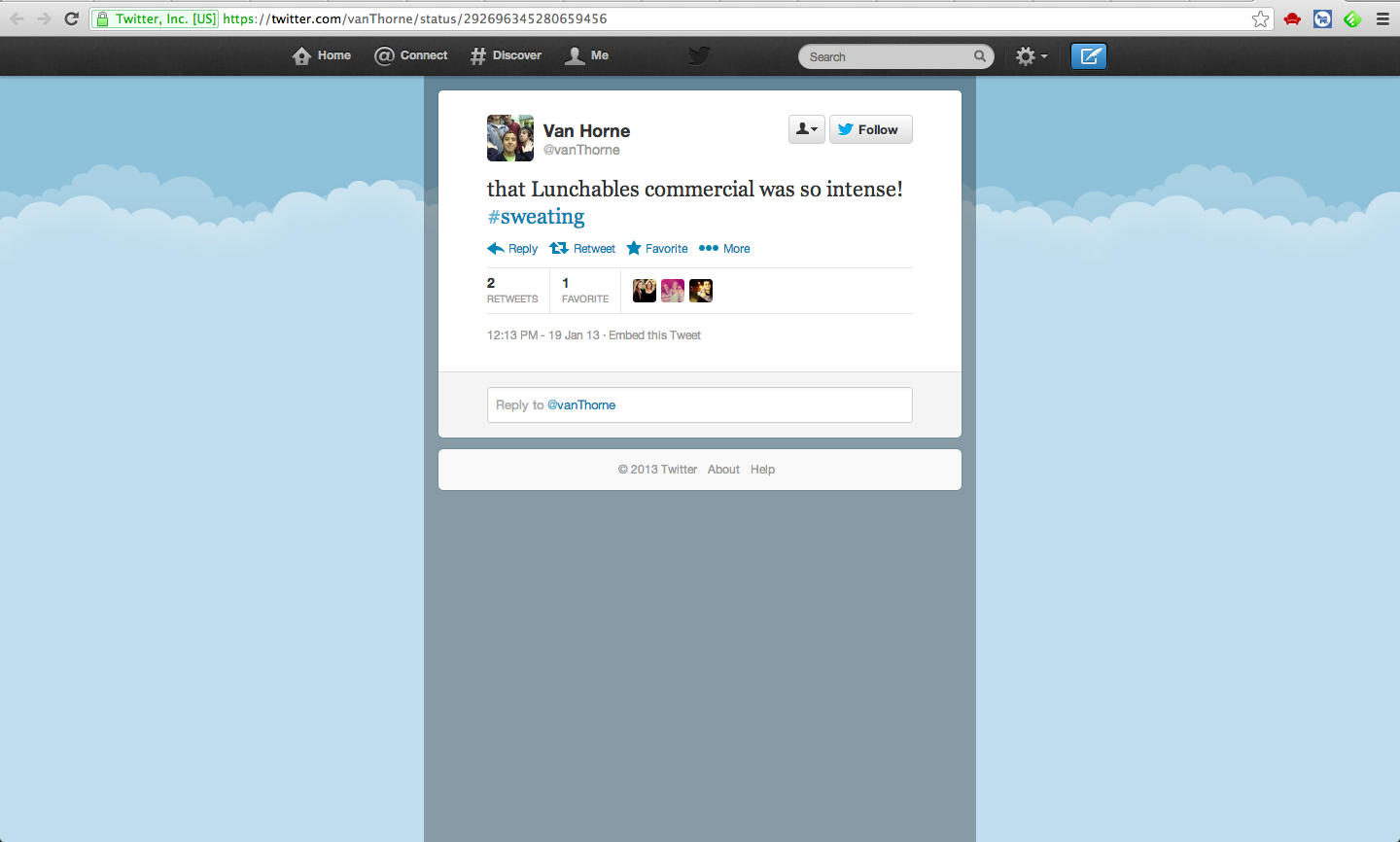
Task: Click the magnifying glass search icon
Action: pyautogui.click(x=980, y=56)
